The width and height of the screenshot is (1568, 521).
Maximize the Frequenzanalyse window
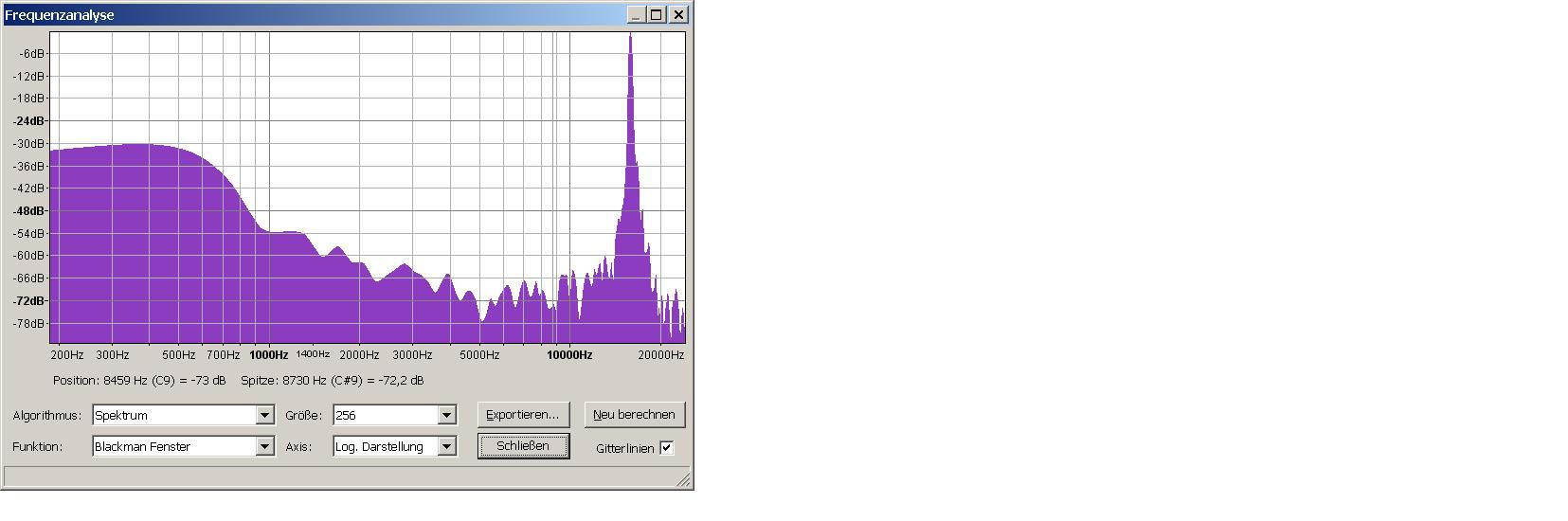[x=656, y=15]
